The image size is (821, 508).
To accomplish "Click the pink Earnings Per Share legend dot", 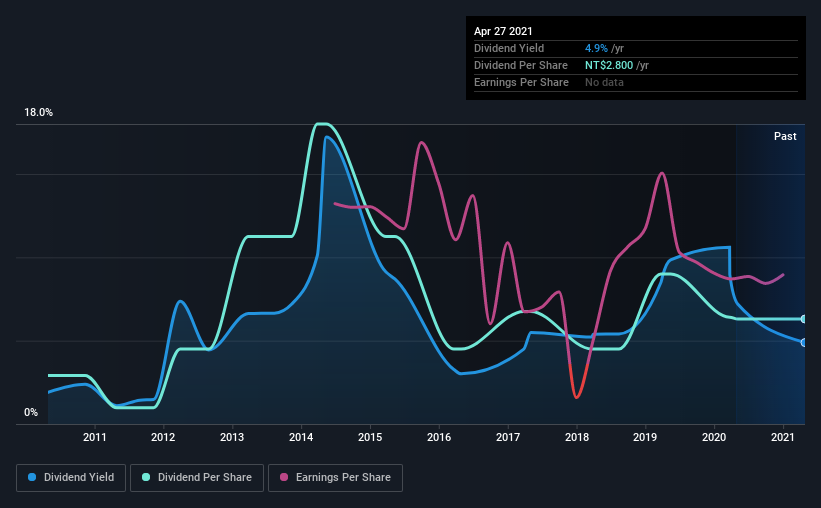I will 284,477.
